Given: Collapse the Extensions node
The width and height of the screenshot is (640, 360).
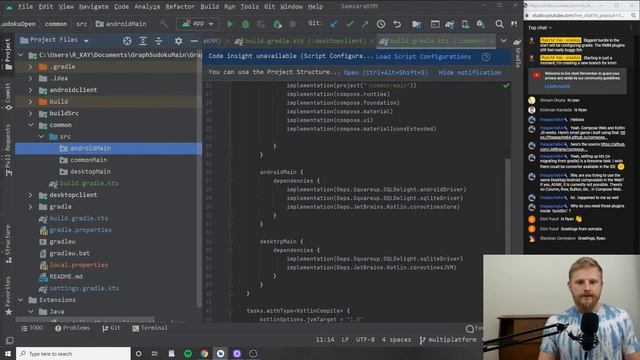Looking at the screenshot, I should click(20, 300).
